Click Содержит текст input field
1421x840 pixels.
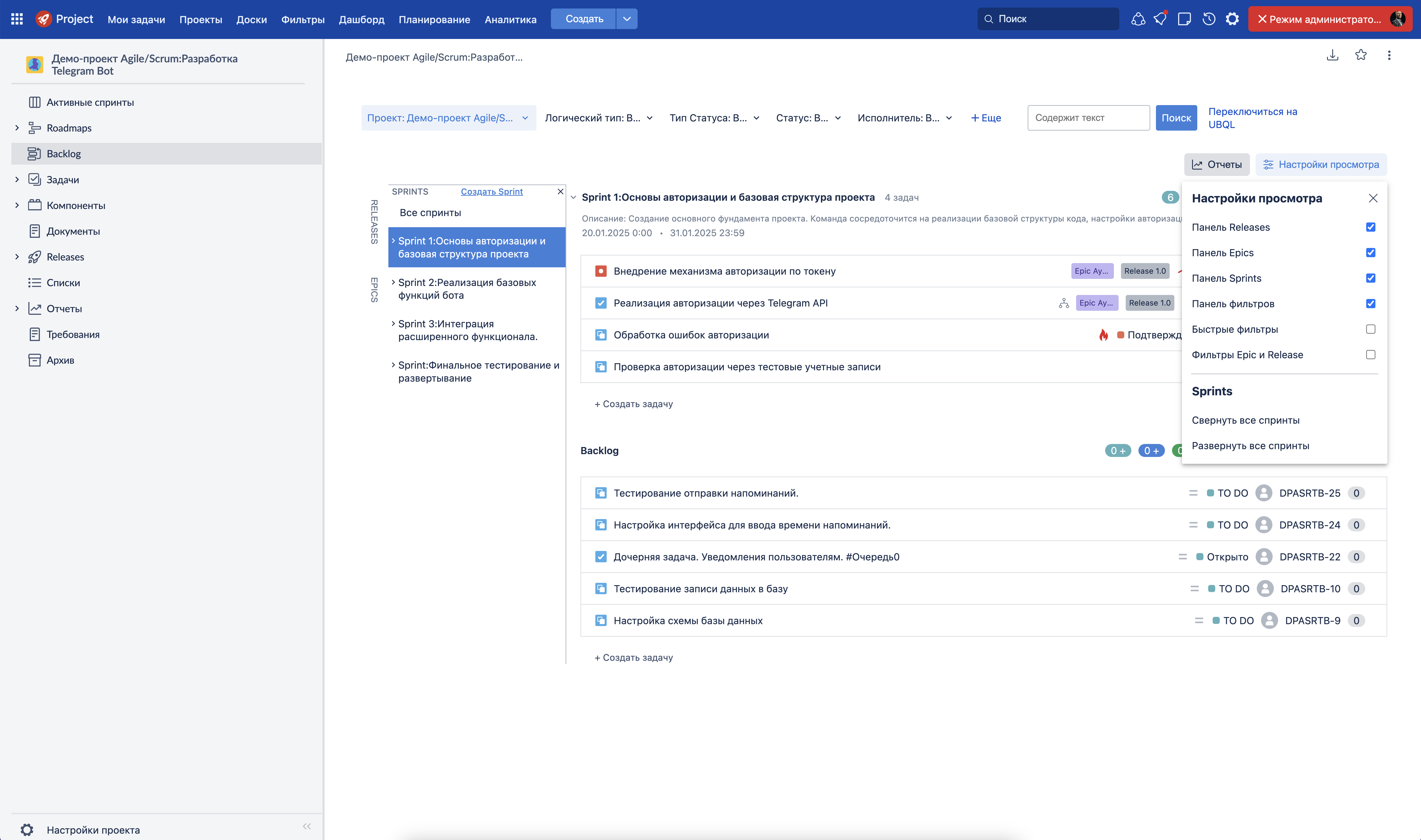point(1089,118)
